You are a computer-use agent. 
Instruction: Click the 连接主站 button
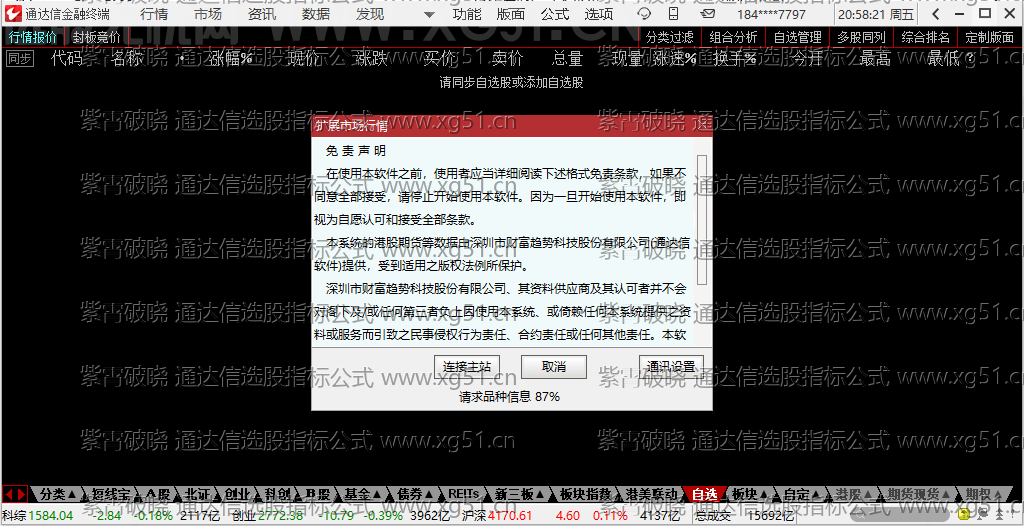tap(467, 367)
